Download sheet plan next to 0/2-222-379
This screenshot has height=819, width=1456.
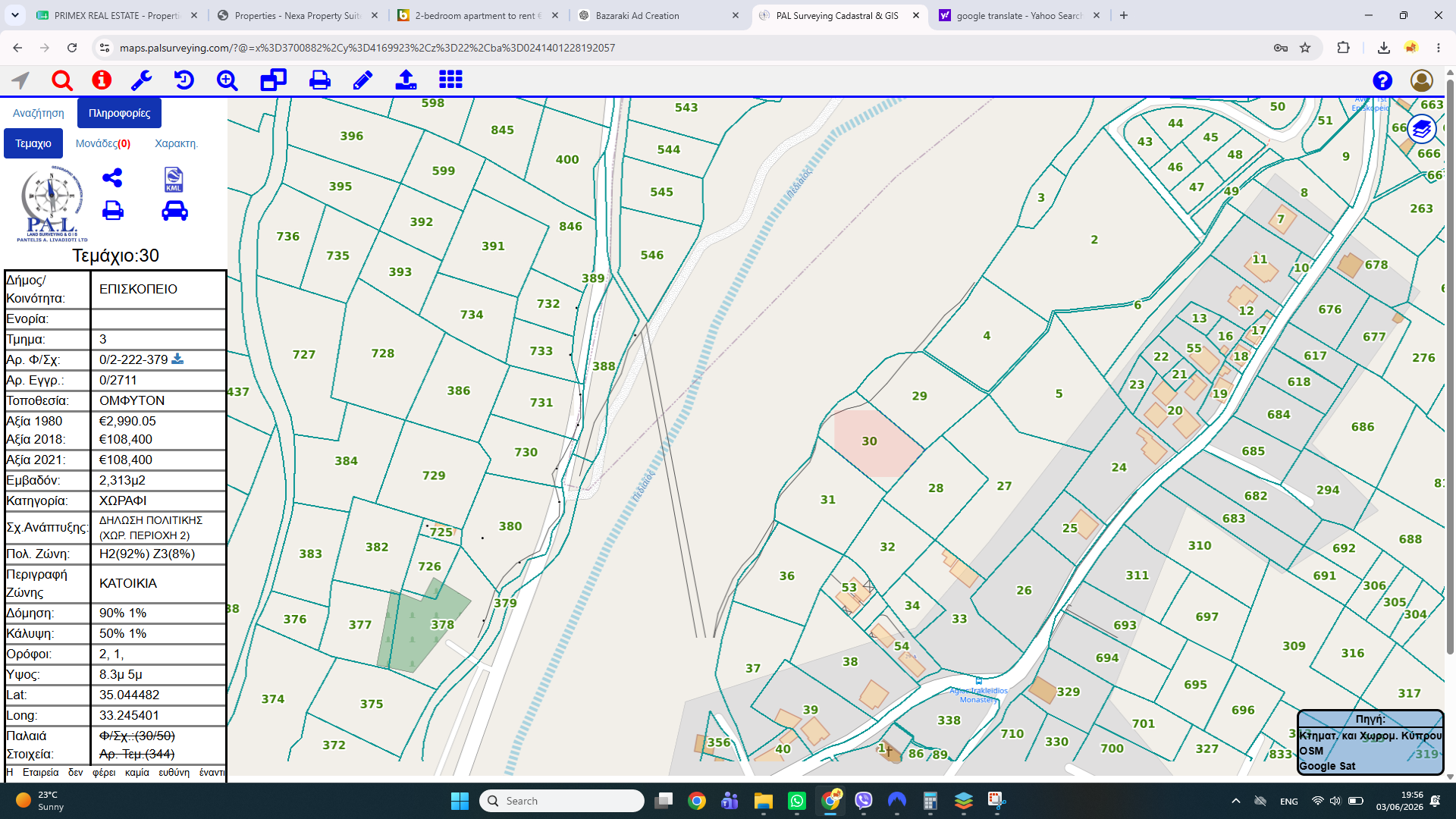point(177,359)
